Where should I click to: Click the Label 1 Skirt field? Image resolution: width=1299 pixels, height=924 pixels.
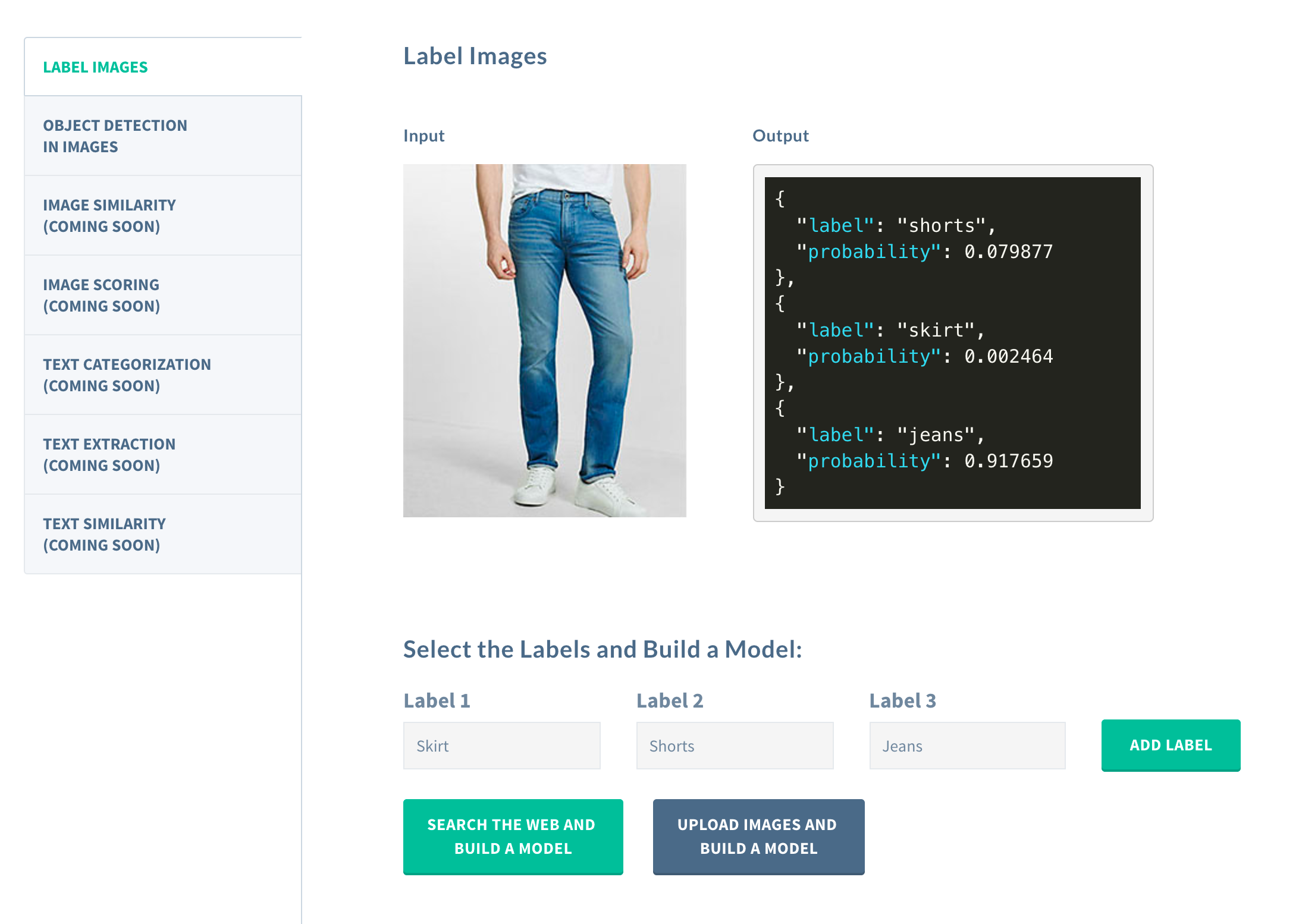501,746
